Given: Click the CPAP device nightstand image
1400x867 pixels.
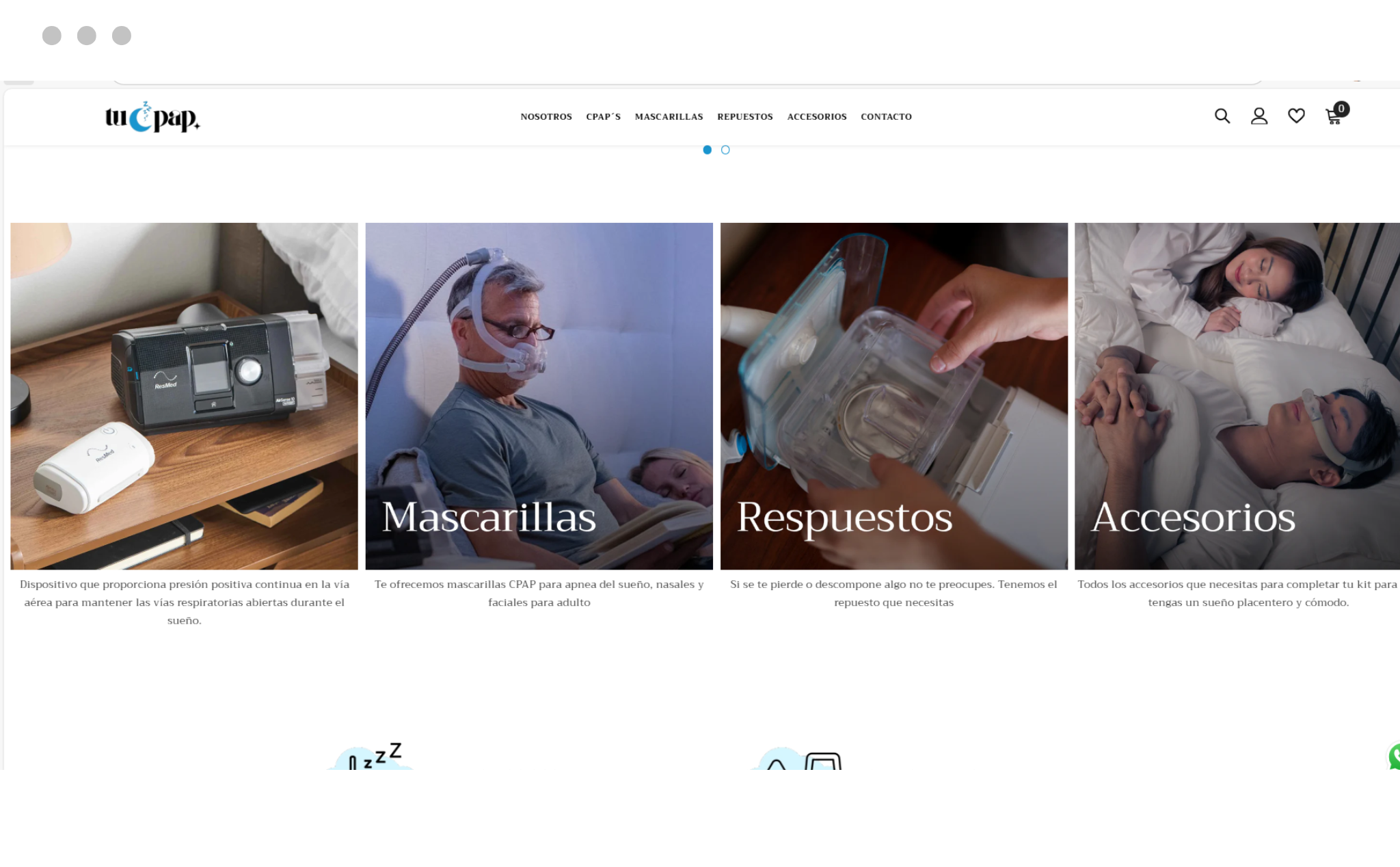Looking at the screenshot, I should tap(184, 396).
